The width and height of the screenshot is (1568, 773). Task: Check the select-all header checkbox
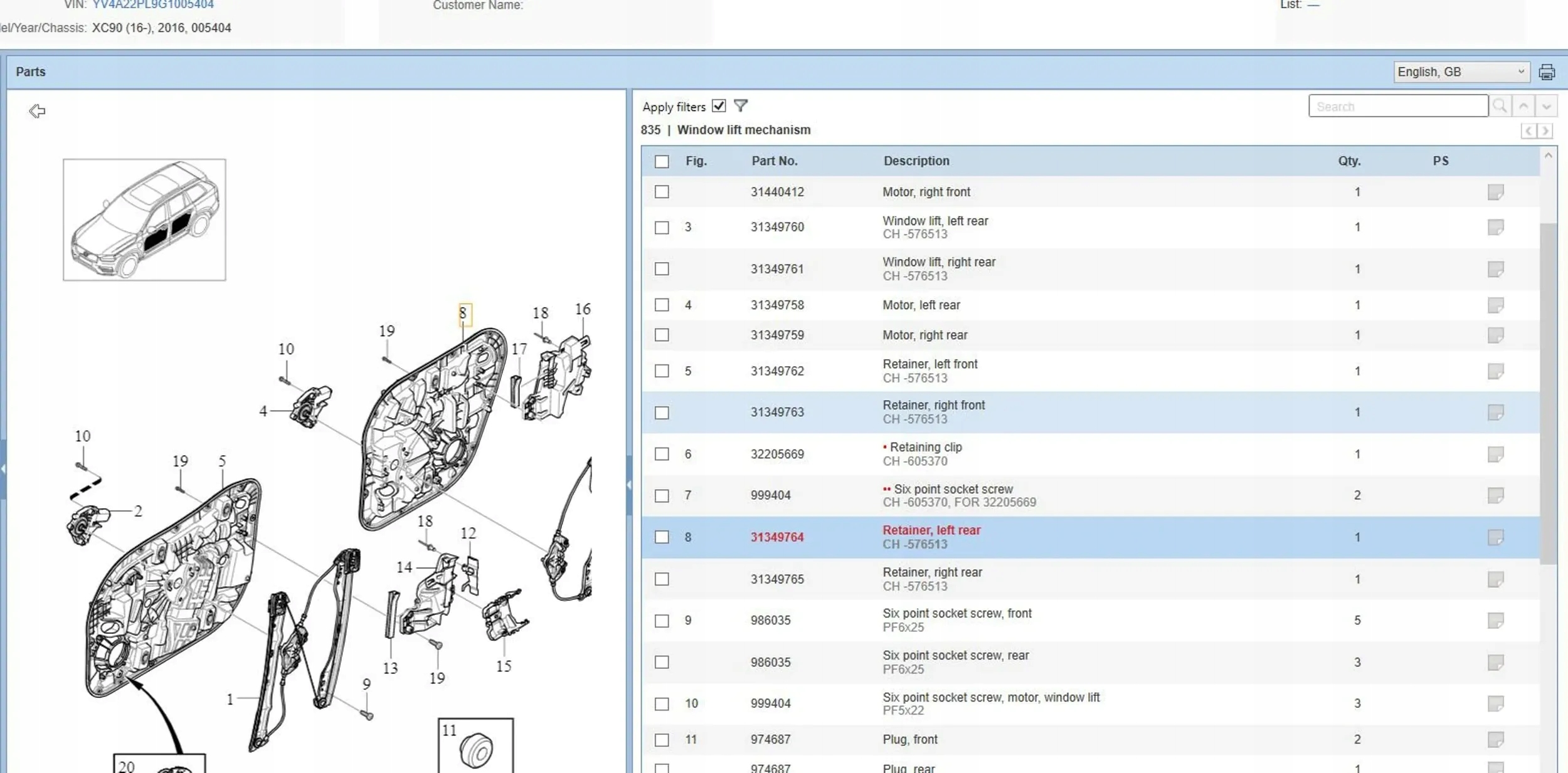tap(662, 161)
